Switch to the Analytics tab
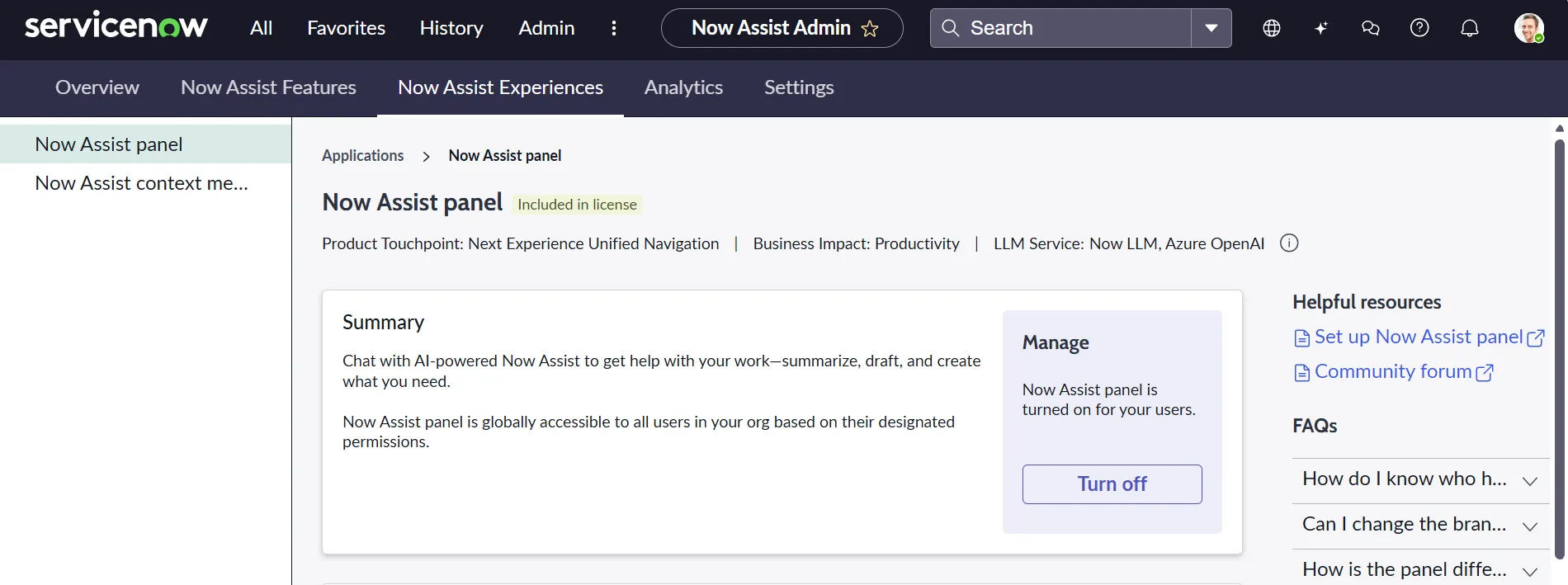The width and height of the screenshot is (1568, 585). (x=683, y=87)
